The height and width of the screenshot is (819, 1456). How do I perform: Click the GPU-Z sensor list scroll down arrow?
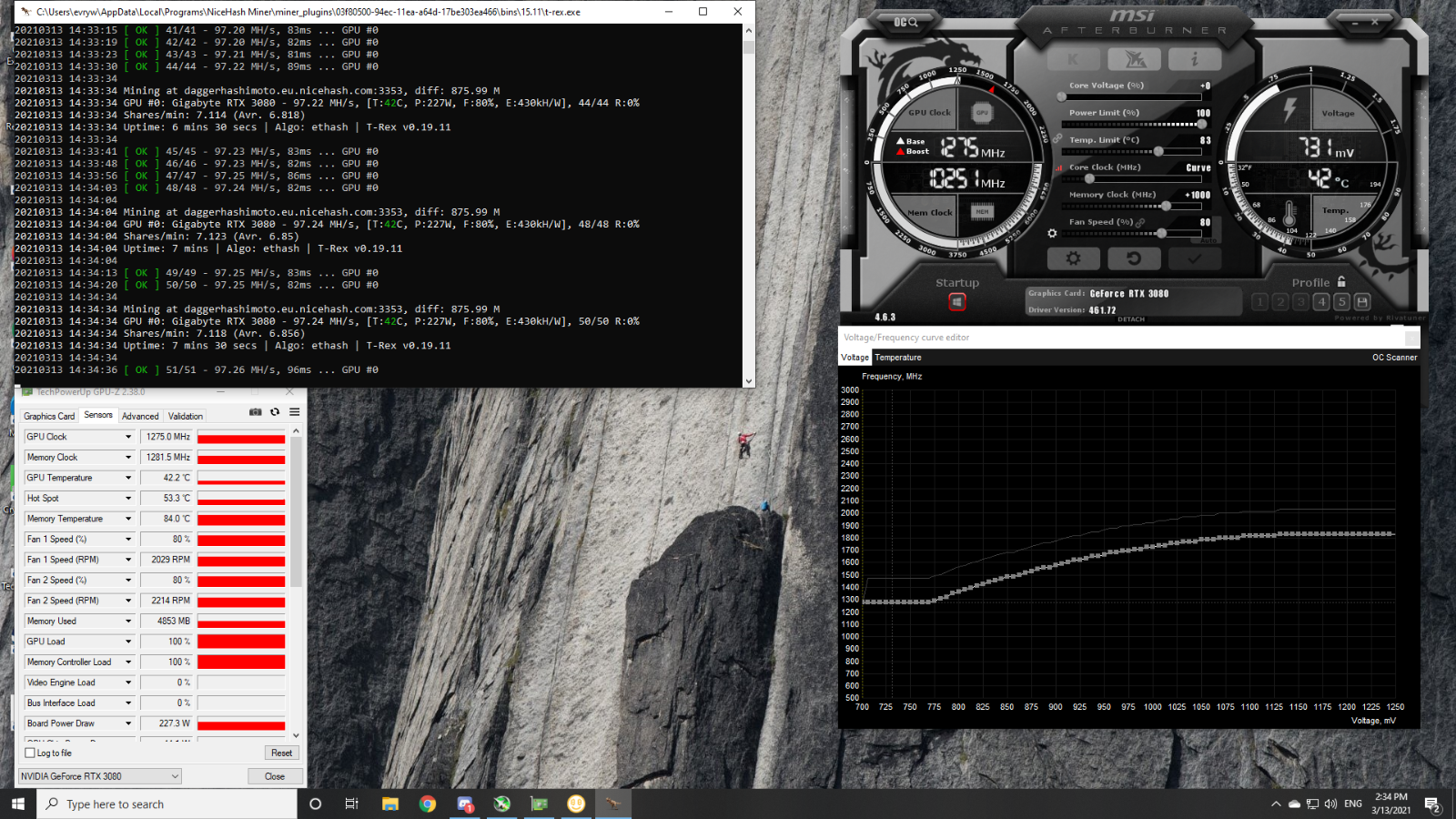296,735
